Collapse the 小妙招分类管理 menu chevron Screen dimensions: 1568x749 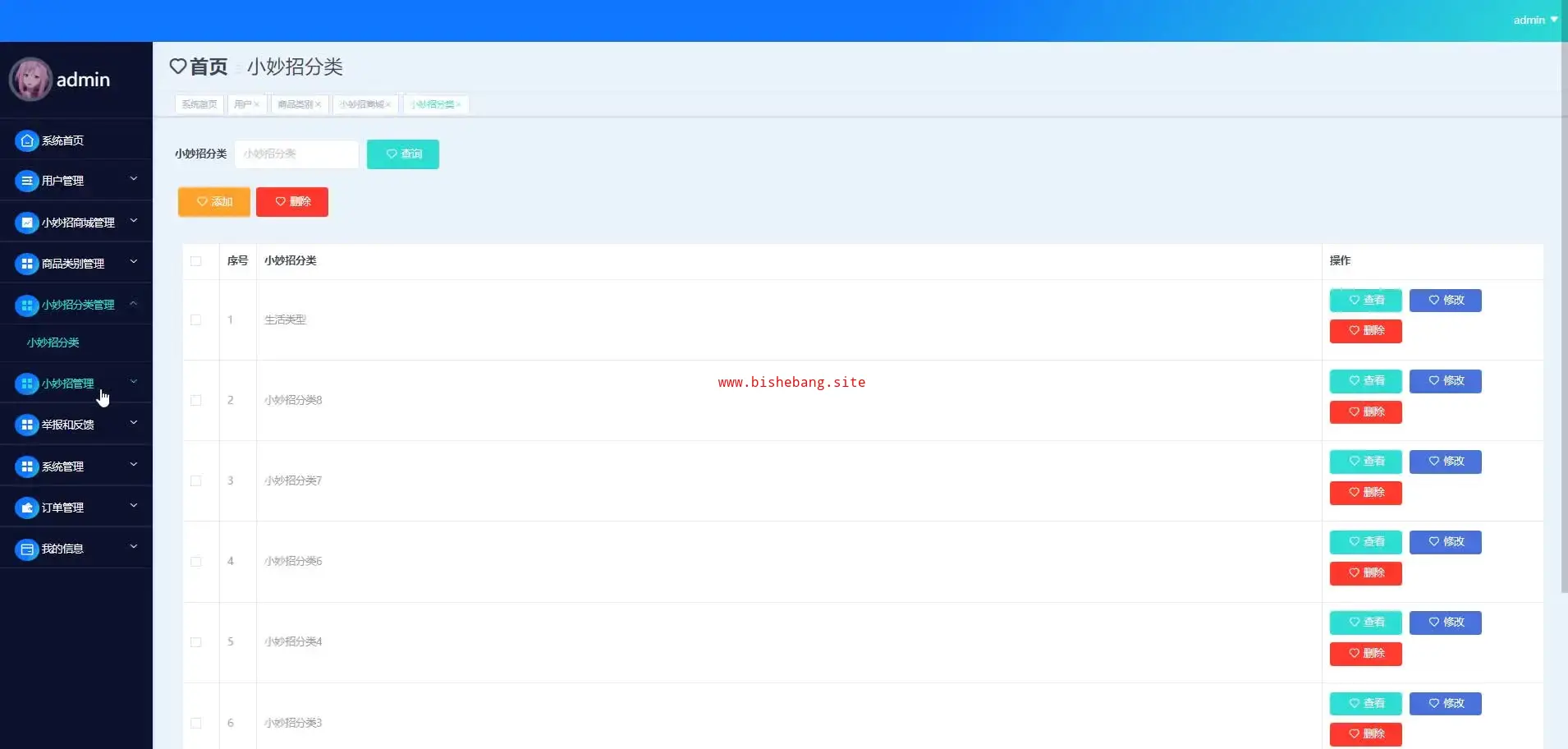click(134, 303)
